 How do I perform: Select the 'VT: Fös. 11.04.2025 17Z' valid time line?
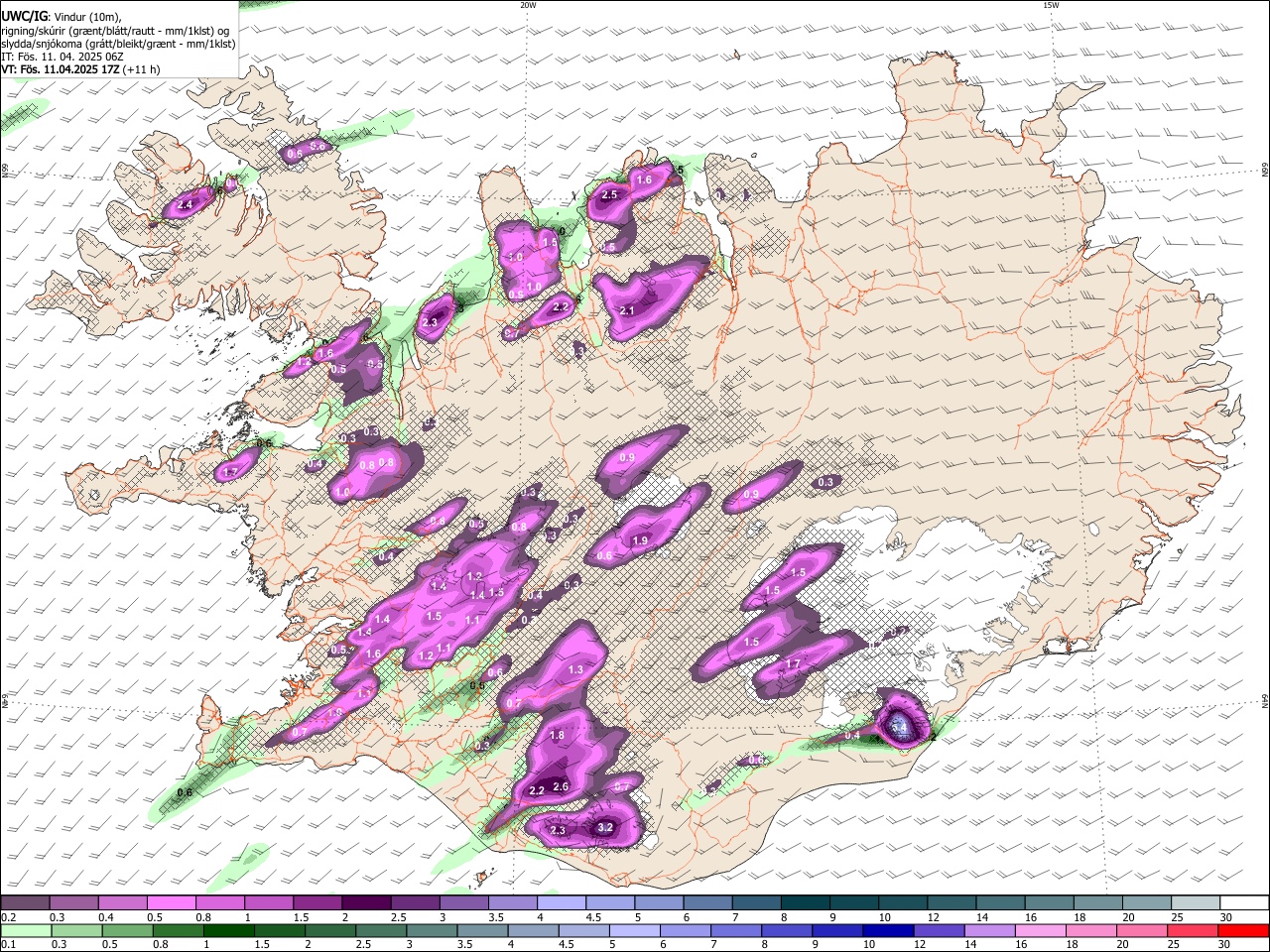click(62, 69)
